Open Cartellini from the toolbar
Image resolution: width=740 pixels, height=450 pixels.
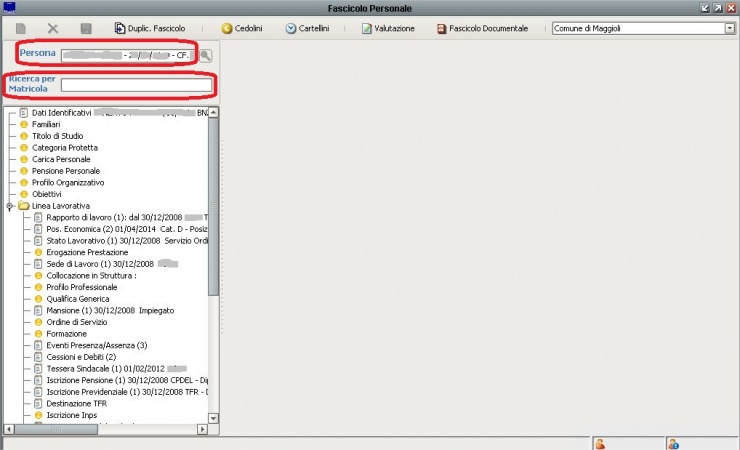click(307, 28)
